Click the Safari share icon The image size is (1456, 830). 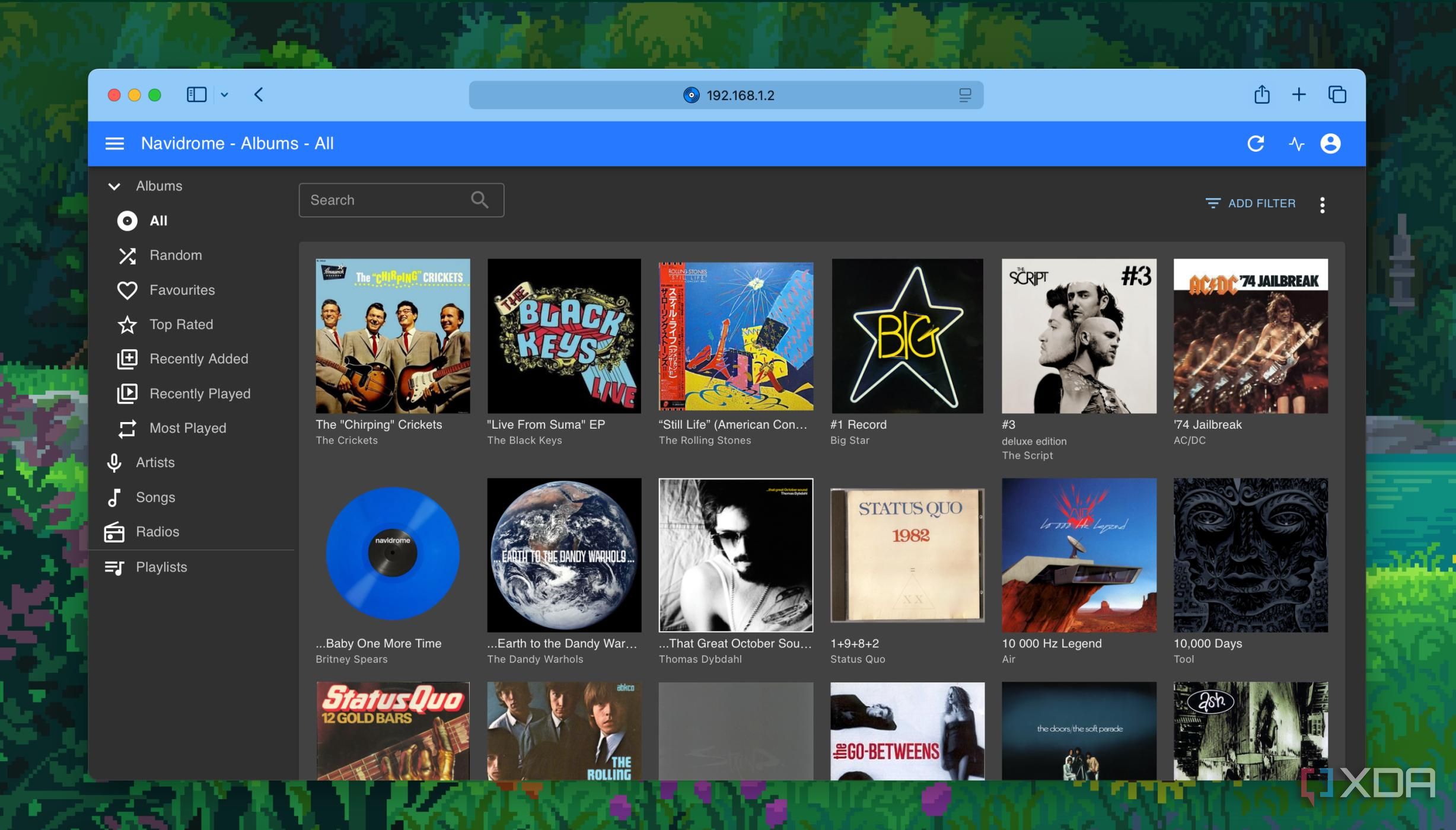tap(1261, 94)
